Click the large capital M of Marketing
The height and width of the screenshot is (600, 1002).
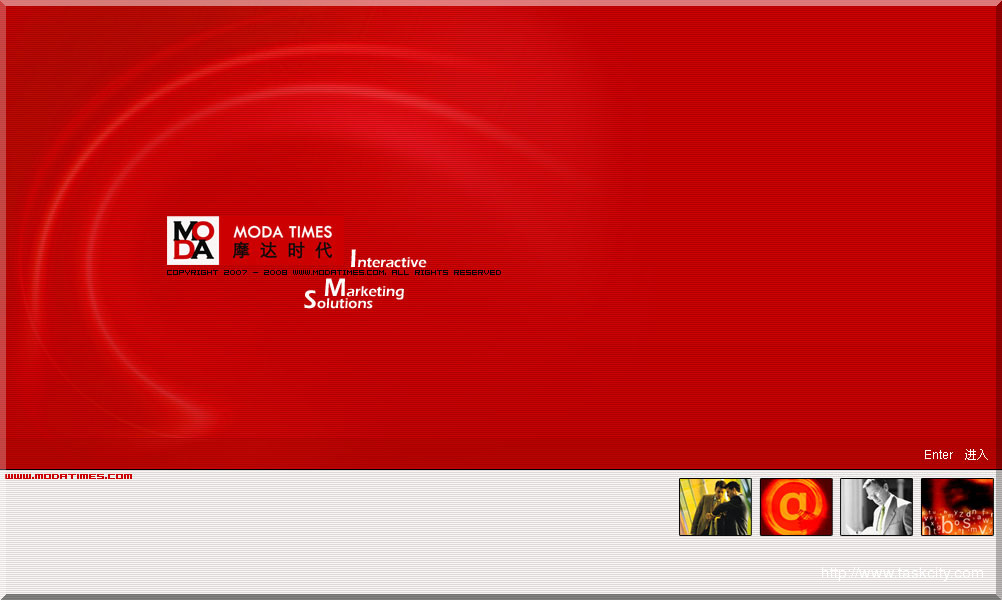coord(333,288)
